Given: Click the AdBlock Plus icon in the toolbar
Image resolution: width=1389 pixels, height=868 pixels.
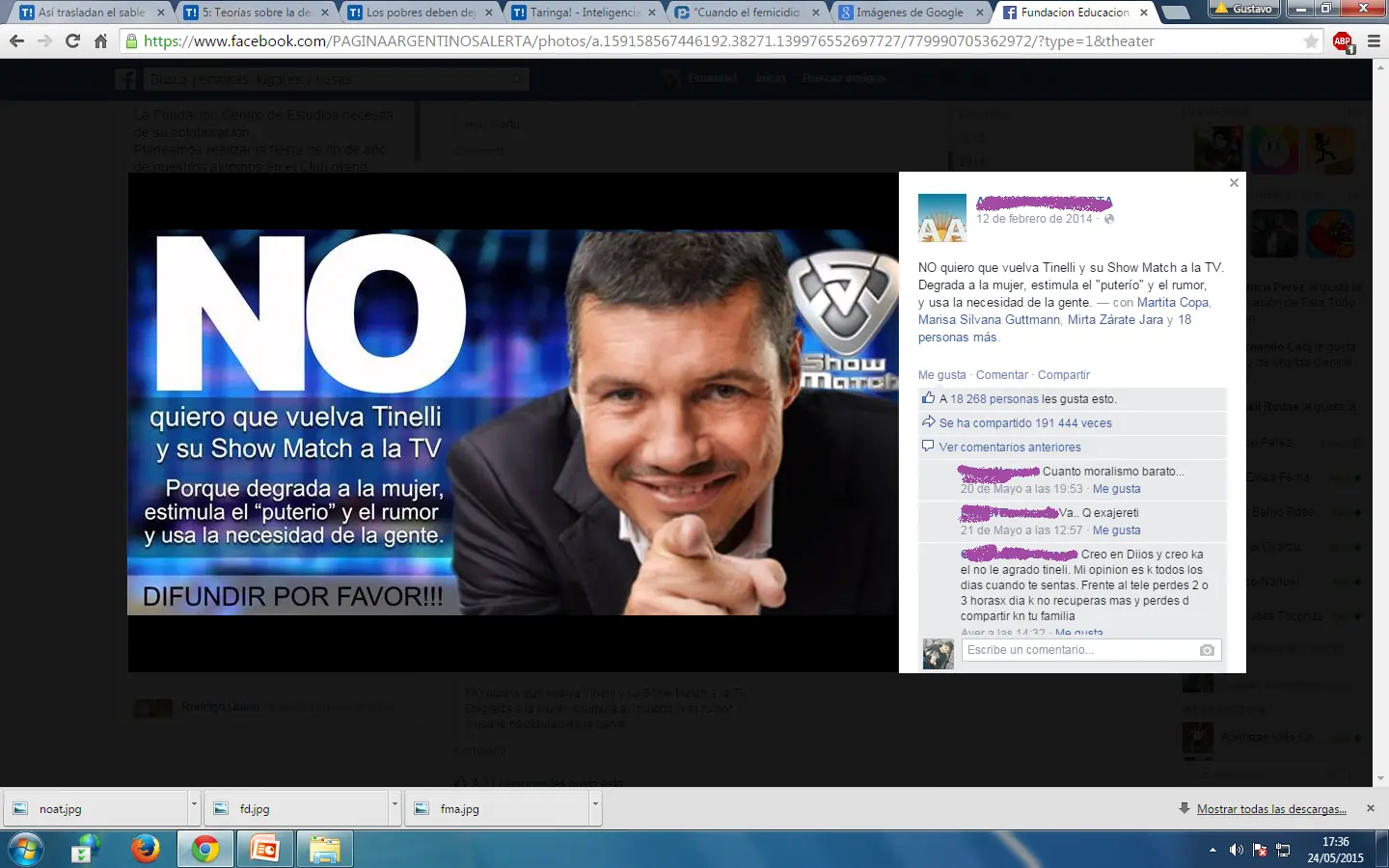Looking at the screenshot, I should 1344,41.
